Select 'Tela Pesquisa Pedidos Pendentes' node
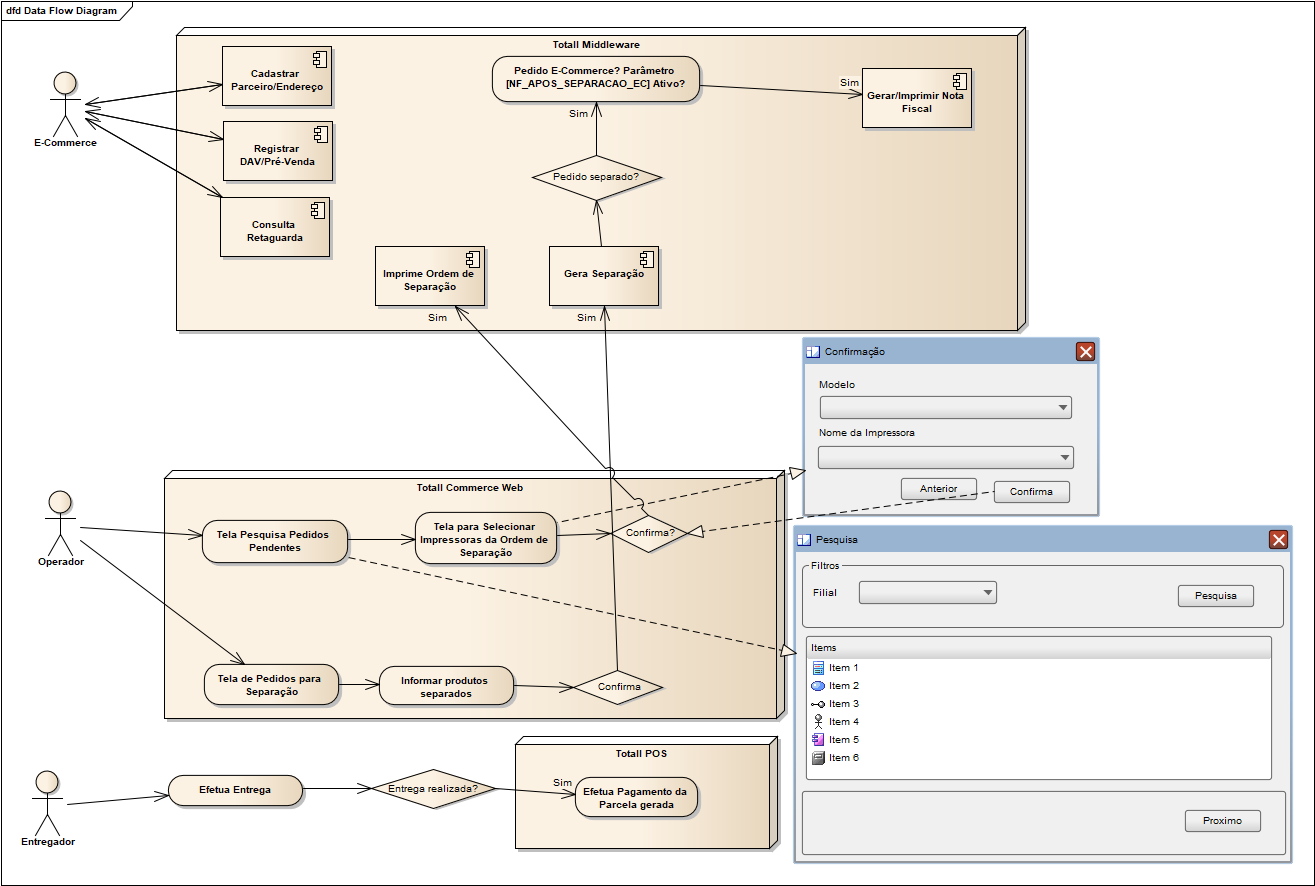This screenshot has width=1315, height=886. [275, 541]
